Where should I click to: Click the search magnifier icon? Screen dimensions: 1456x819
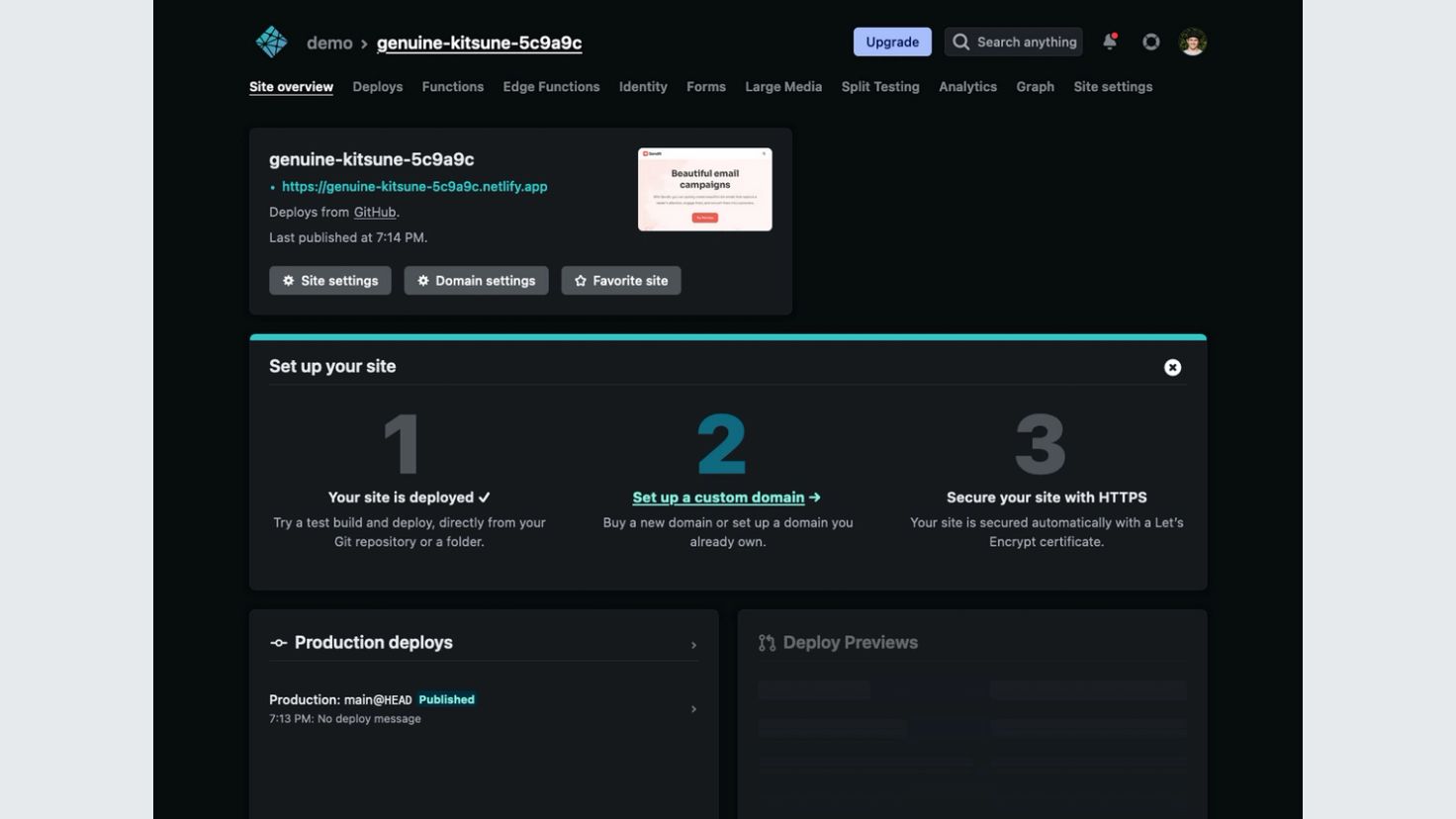960,42
